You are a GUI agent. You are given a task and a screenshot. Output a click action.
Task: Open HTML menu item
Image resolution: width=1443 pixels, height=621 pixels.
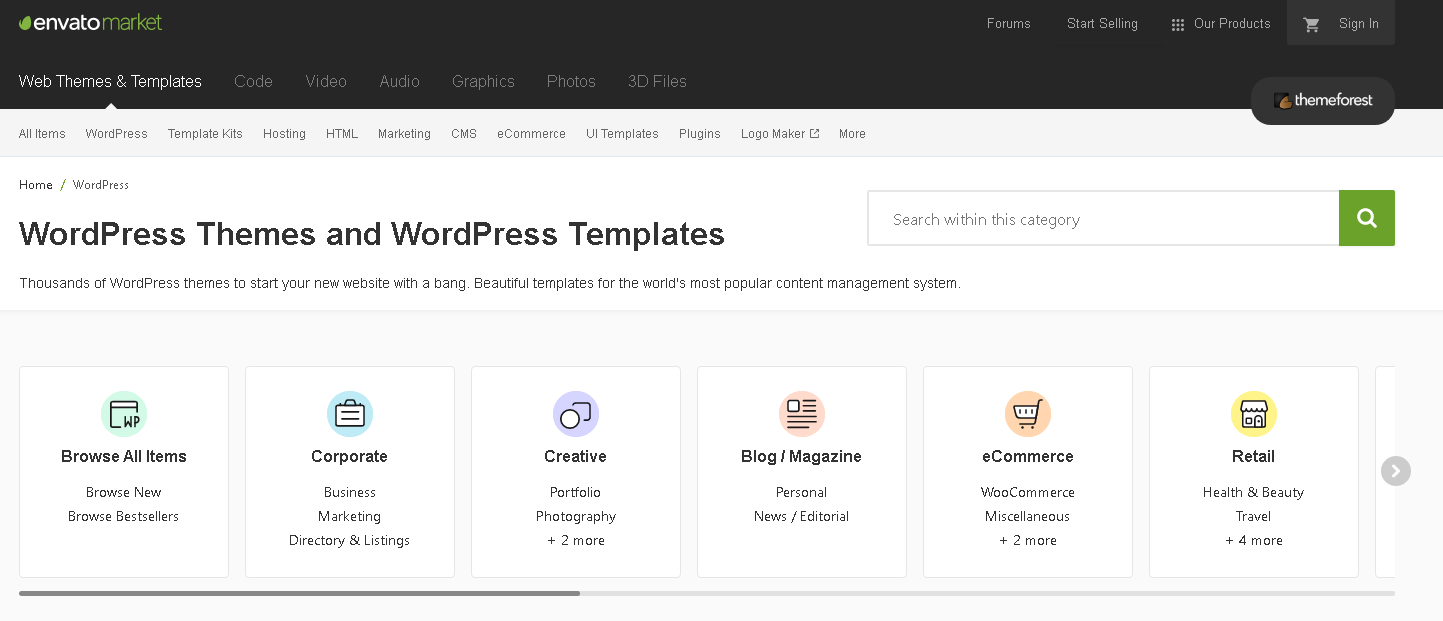coord(342,133)
